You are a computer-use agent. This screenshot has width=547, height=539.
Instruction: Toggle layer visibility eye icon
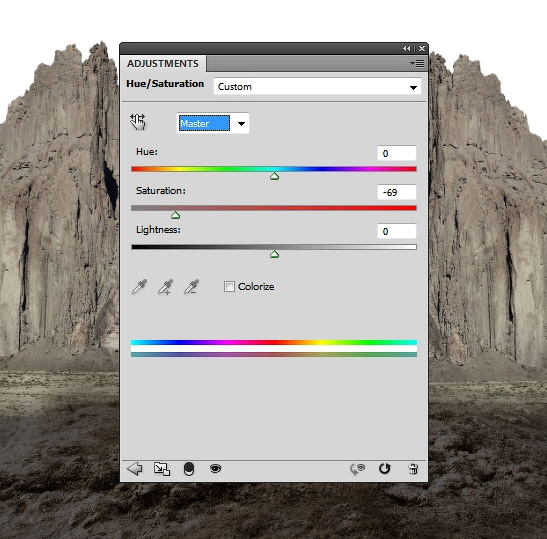click(x=216, y=468)
